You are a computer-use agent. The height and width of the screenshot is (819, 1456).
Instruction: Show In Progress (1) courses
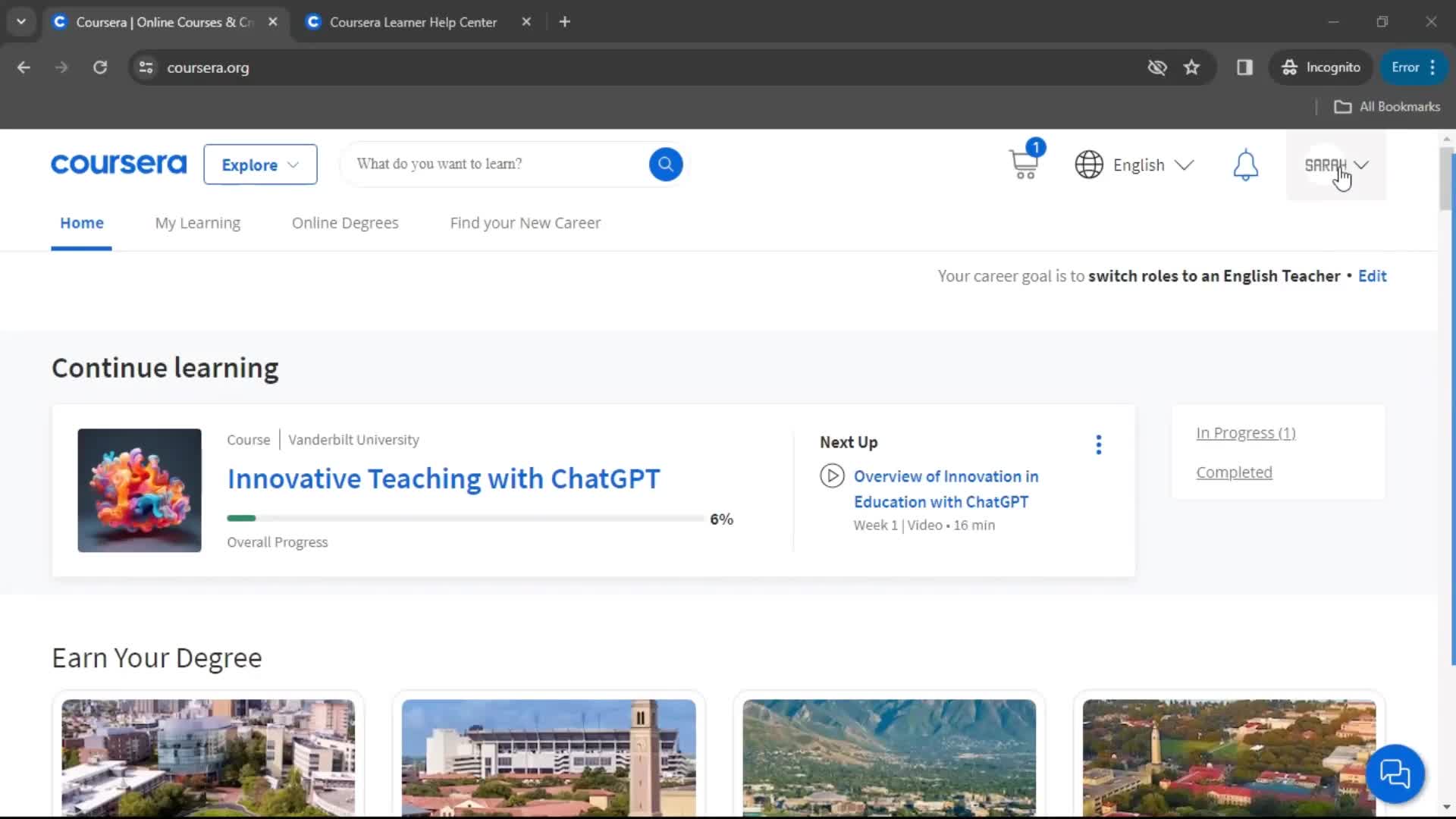1246,433
